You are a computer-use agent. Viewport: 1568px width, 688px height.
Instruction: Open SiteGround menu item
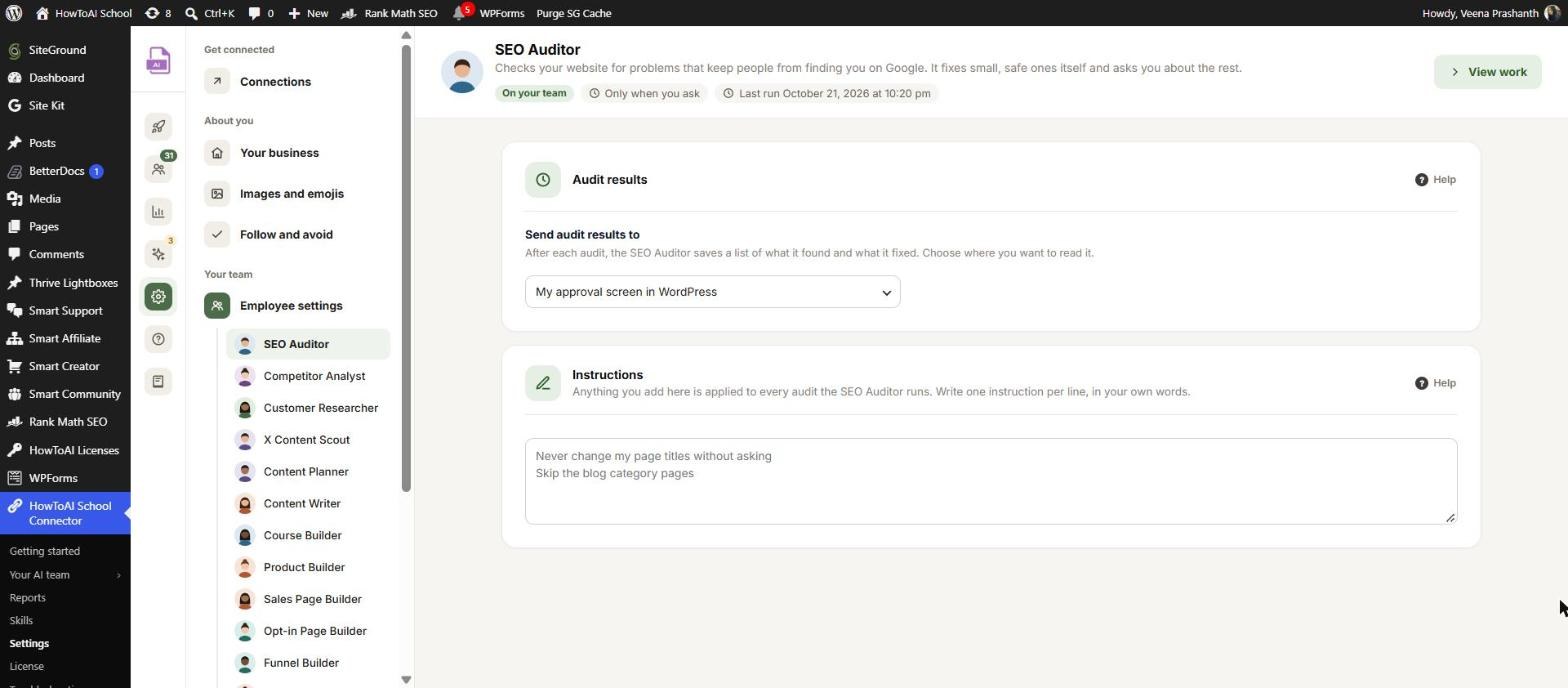[65, 50]
